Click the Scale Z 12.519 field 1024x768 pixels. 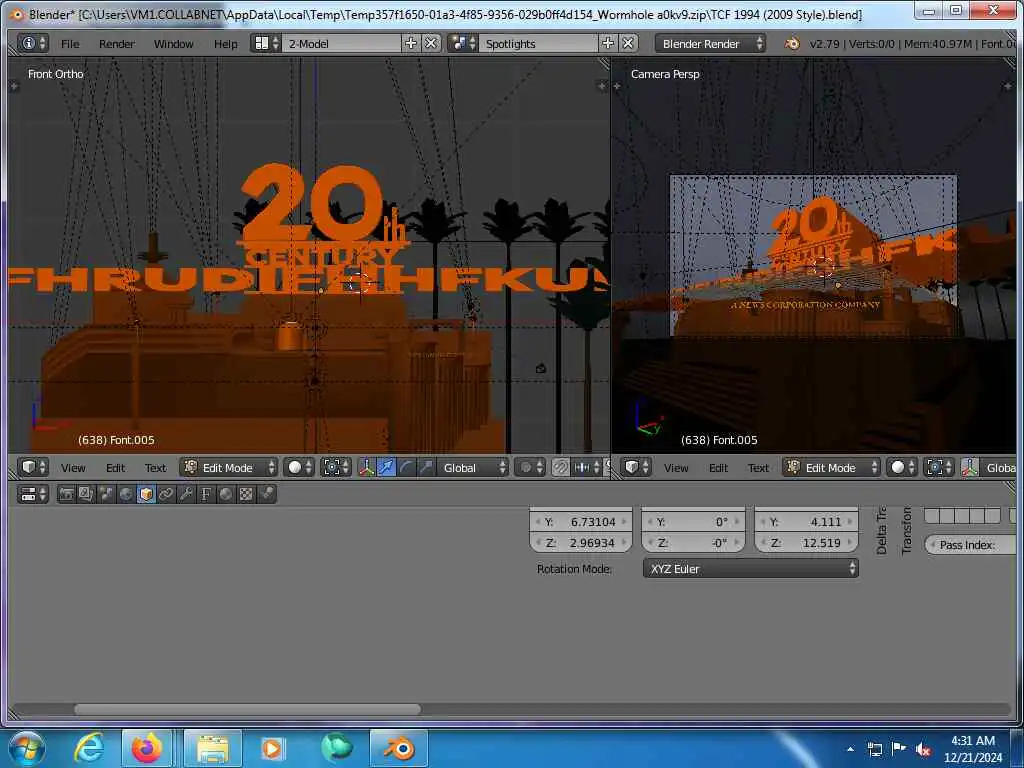click(x=807, y=543)
